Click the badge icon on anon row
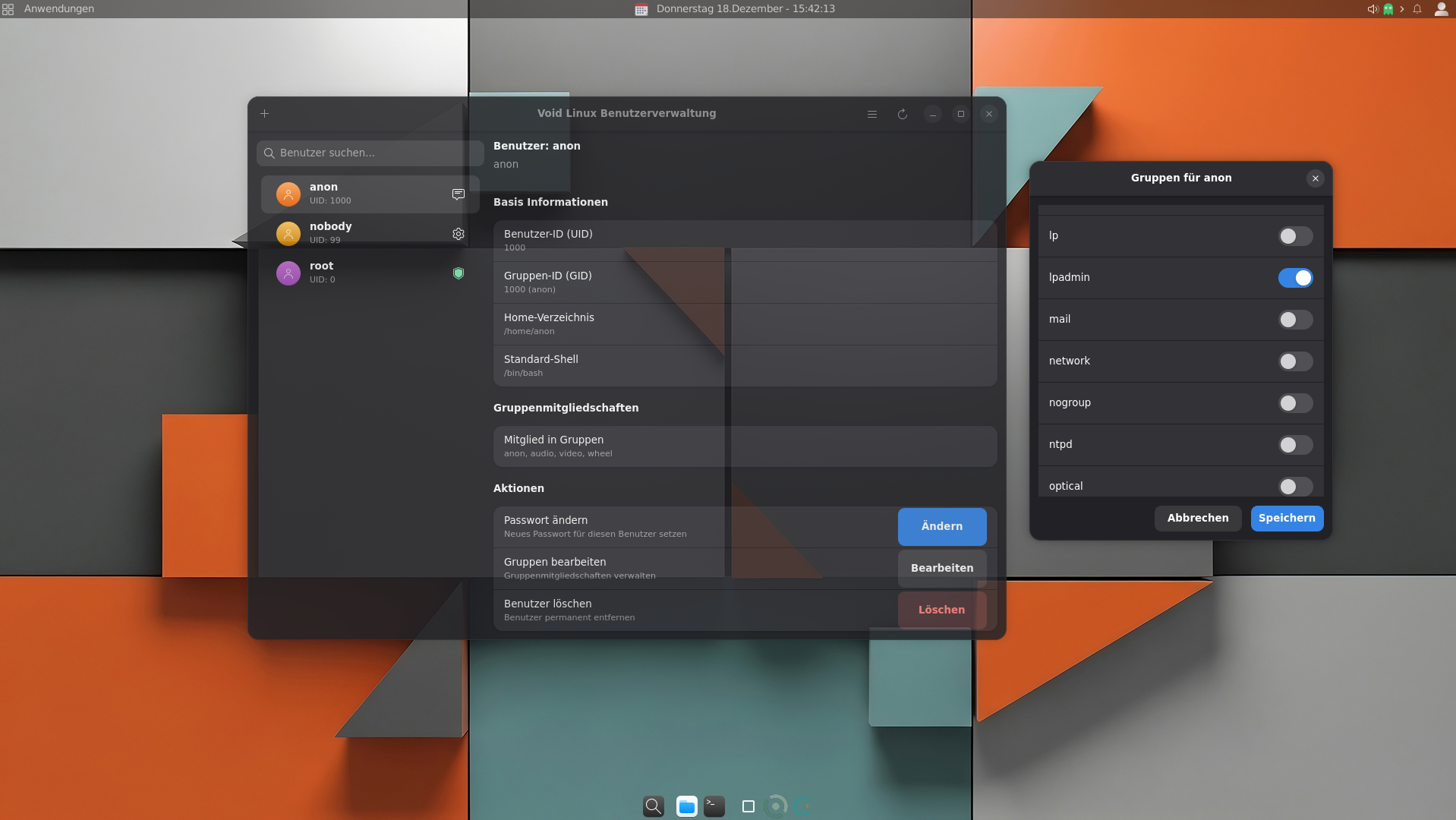Screen dimensions: 1456x820 click(459, 194)
